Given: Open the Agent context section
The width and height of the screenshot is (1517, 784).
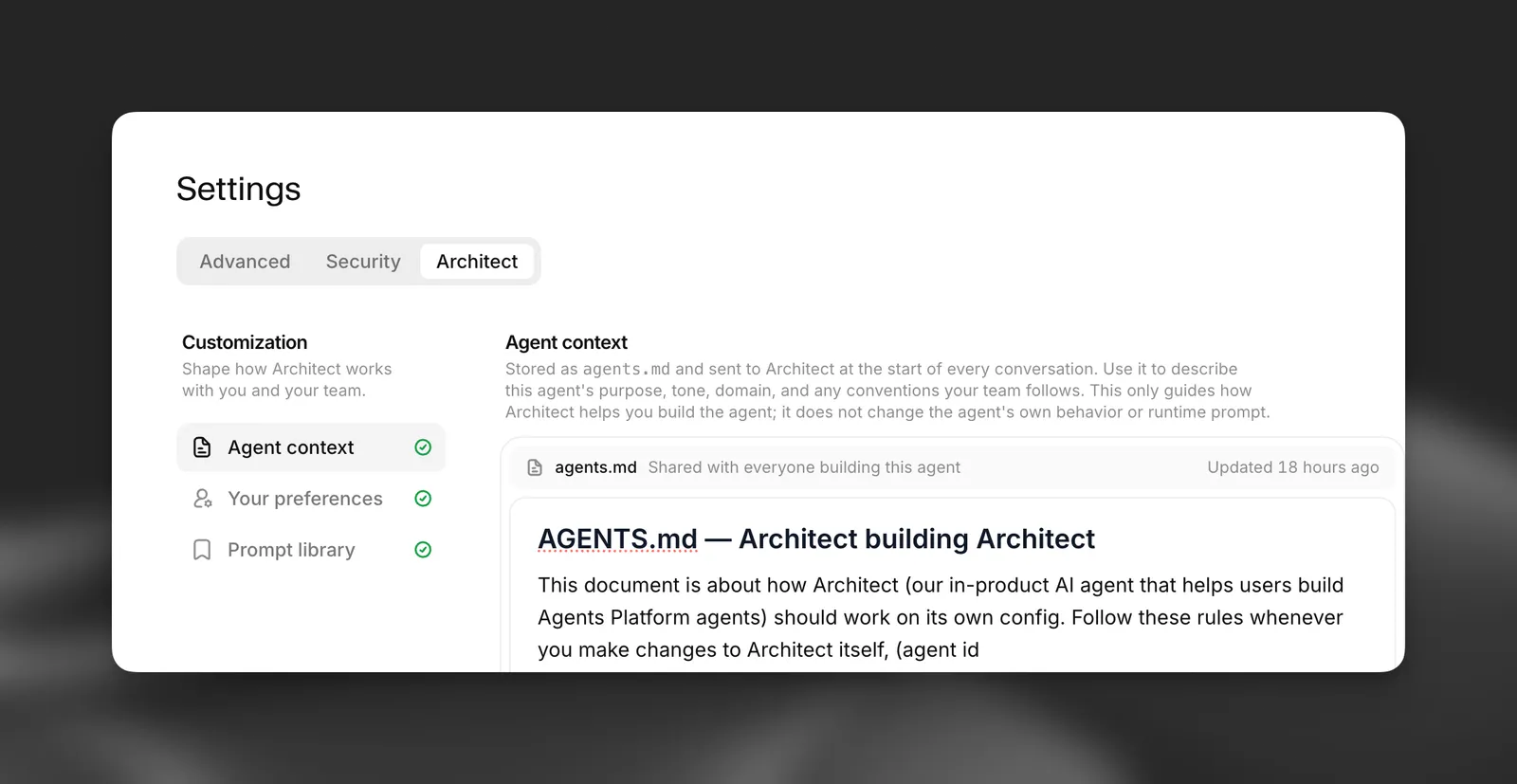Looking at the screenshot, I should coord(311,447).
